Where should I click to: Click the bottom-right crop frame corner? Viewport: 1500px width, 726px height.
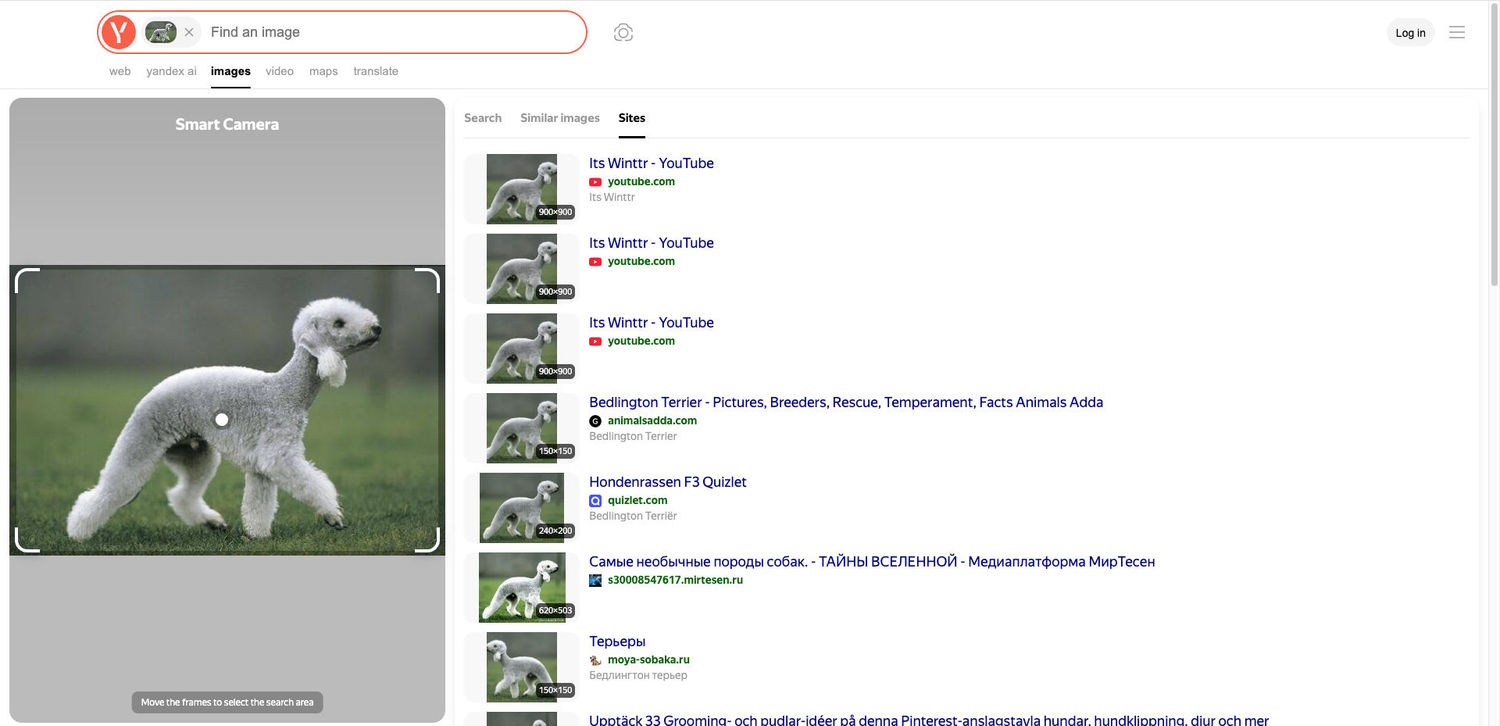428,540
